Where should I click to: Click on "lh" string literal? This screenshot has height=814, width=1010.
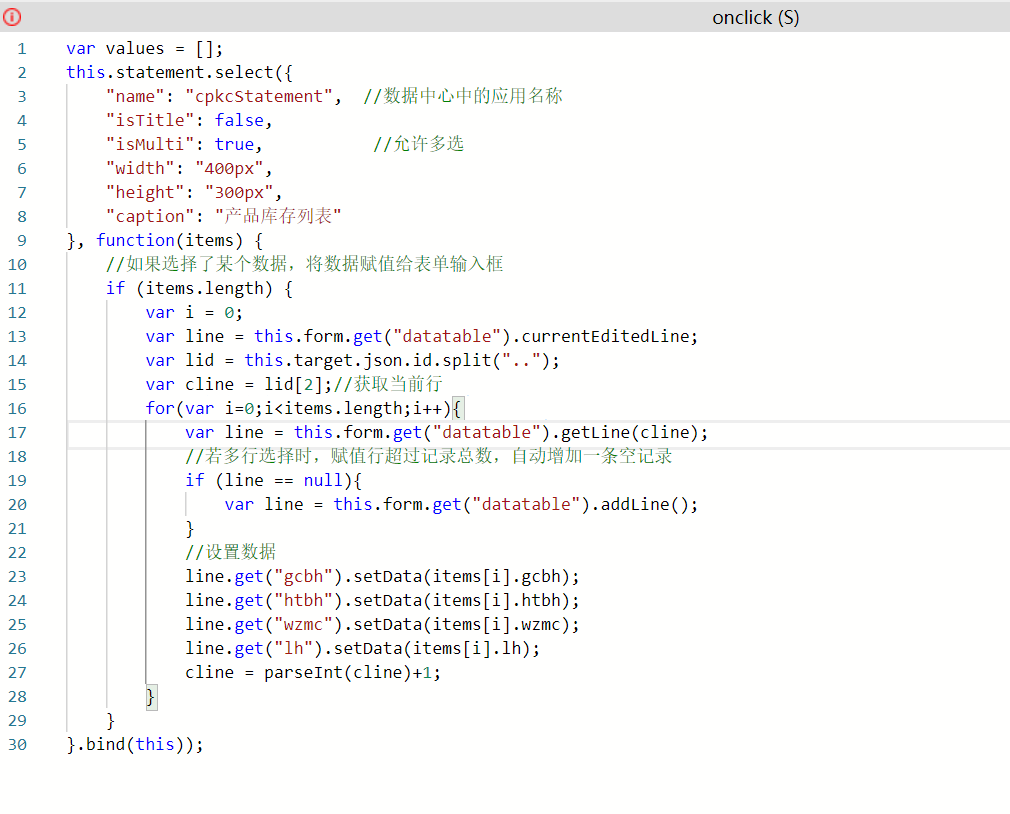293,649
